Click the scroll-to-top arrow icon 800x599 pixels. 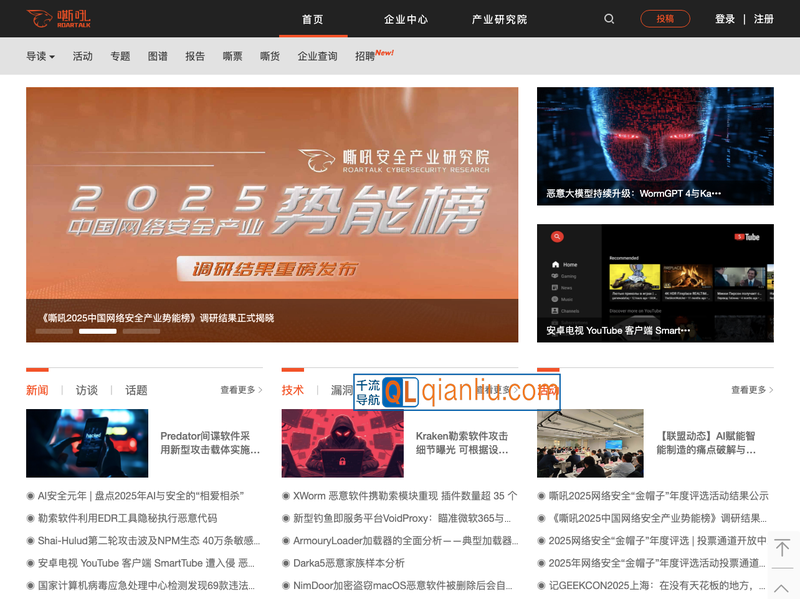(x=782, y=548)
